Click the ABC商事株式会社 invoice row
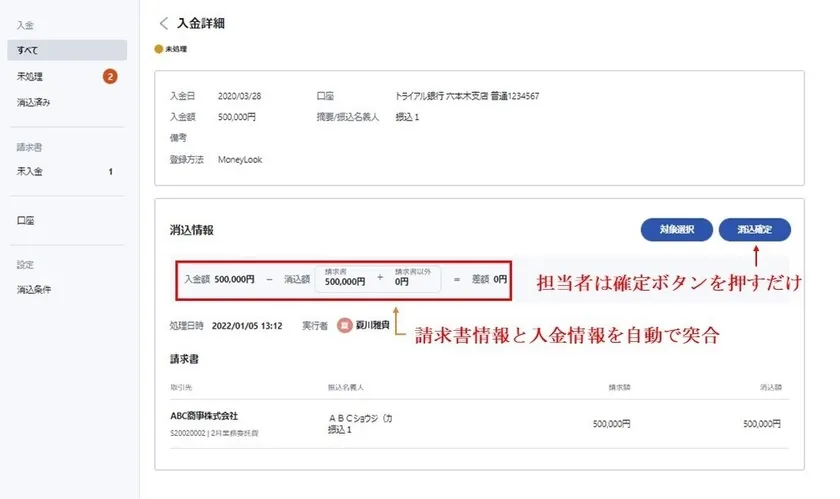Screen dimensions: 840x499 479,423
